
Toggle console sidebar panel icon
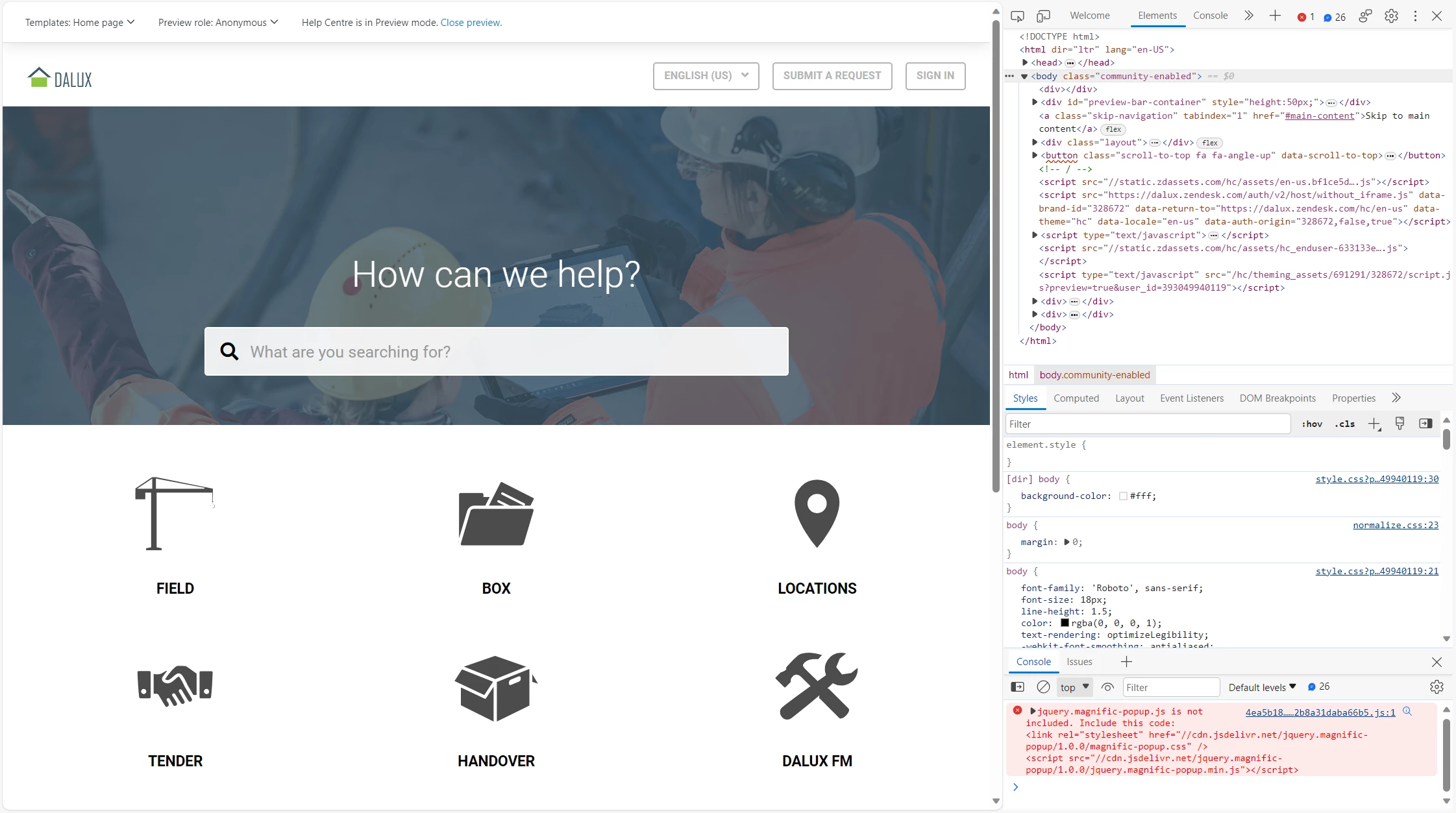(1018, 686)
